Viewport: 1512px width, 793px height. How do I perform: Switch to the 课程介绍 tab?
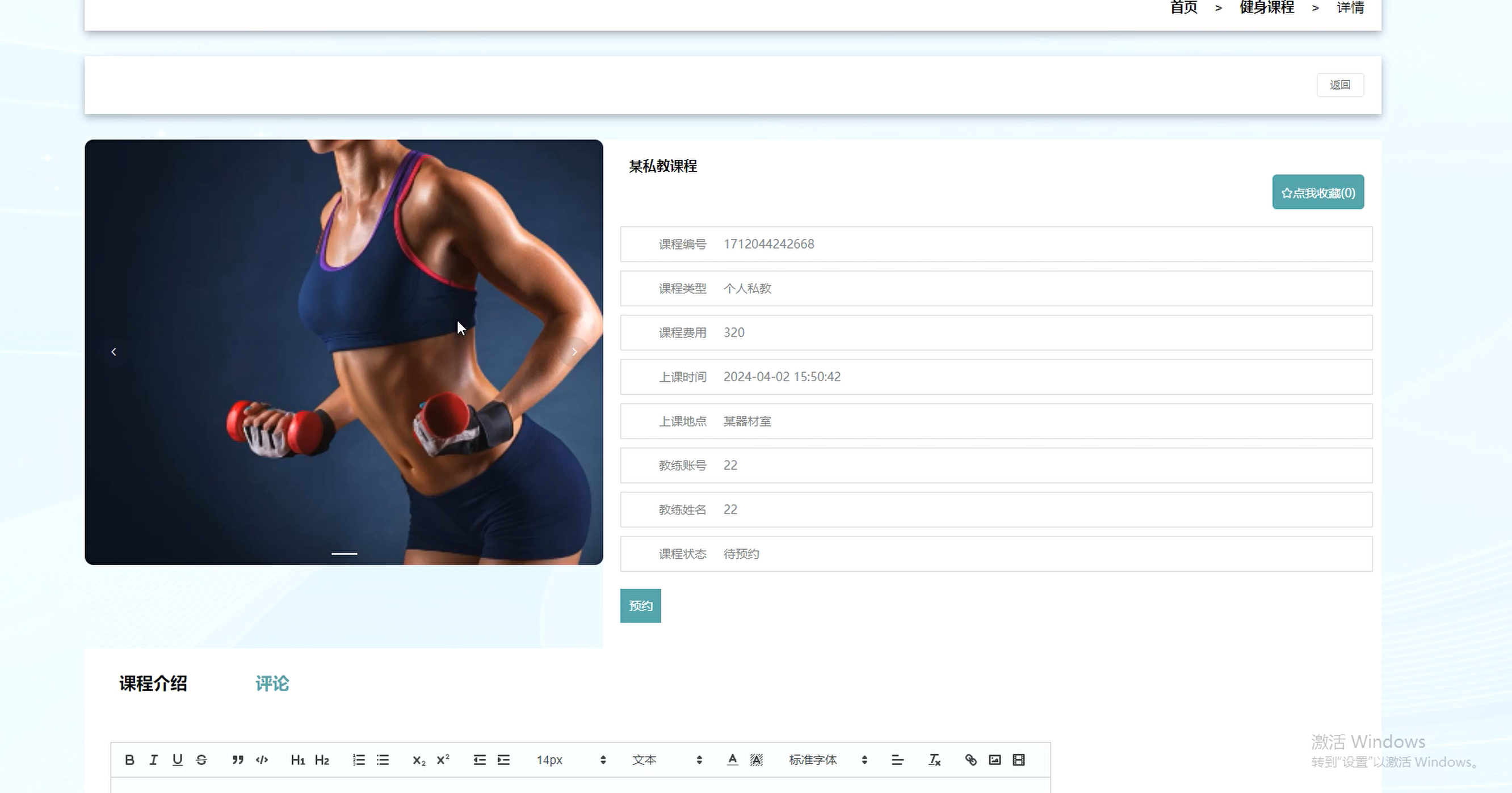(153, 684)
